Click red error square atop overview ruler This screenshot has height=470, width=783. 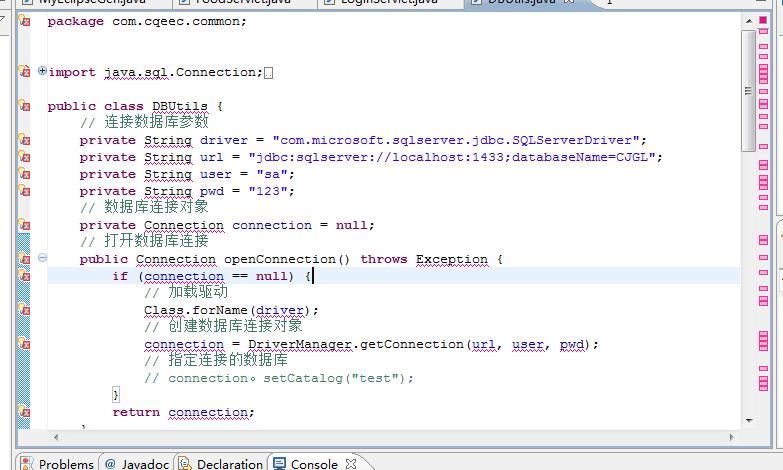[x=763, y=20]
